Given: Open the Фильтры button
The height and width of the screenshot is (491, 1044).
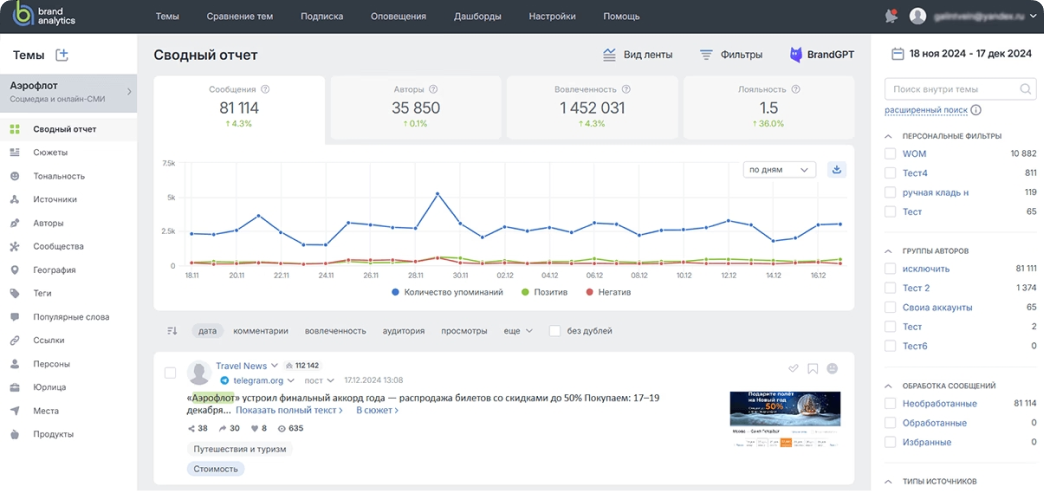Looking at the screenshot, I should point(731,55).
